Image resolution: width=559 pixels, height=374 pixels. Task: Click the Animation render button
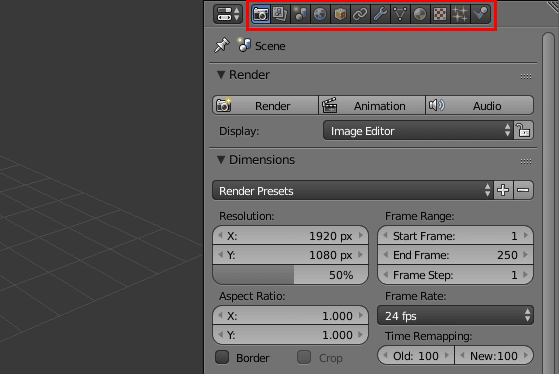pos(372,105)
